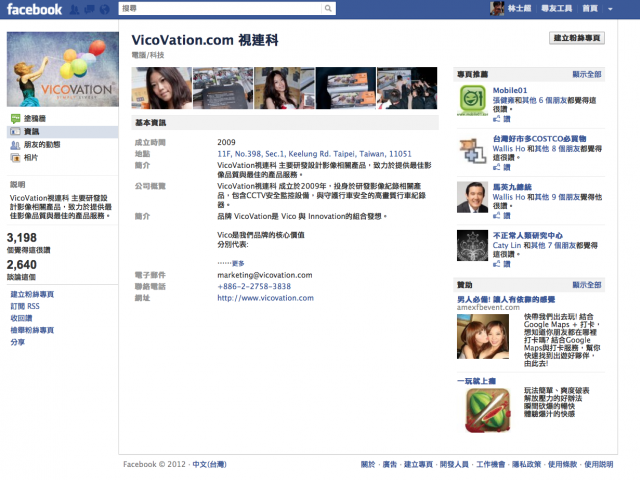640x480 pixels.
Task: Click 關於 footer link
Action: coord(368,464)
